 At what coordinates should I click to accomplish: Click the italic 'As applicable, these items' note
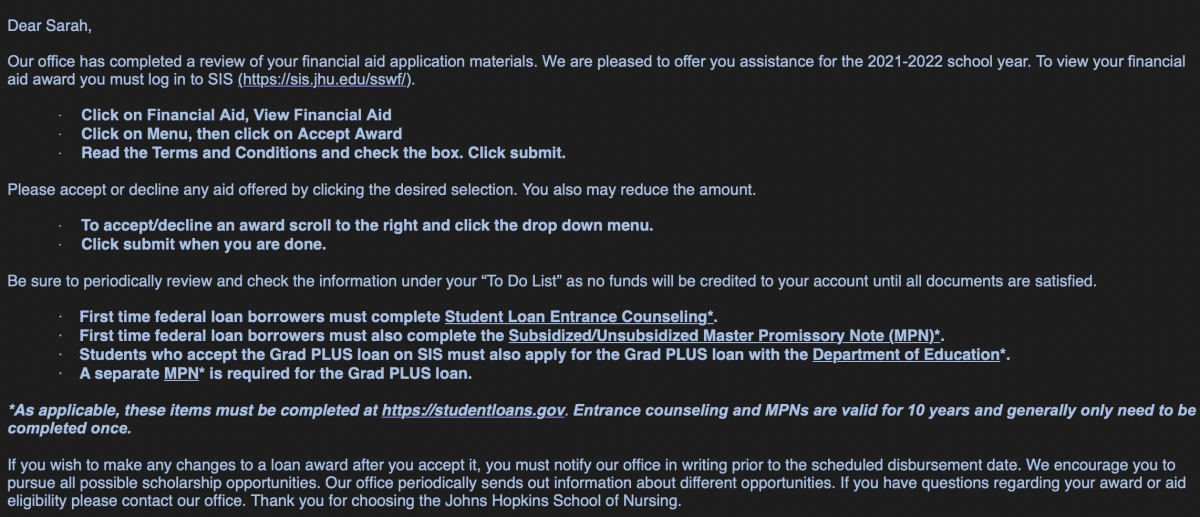point(601,420)
